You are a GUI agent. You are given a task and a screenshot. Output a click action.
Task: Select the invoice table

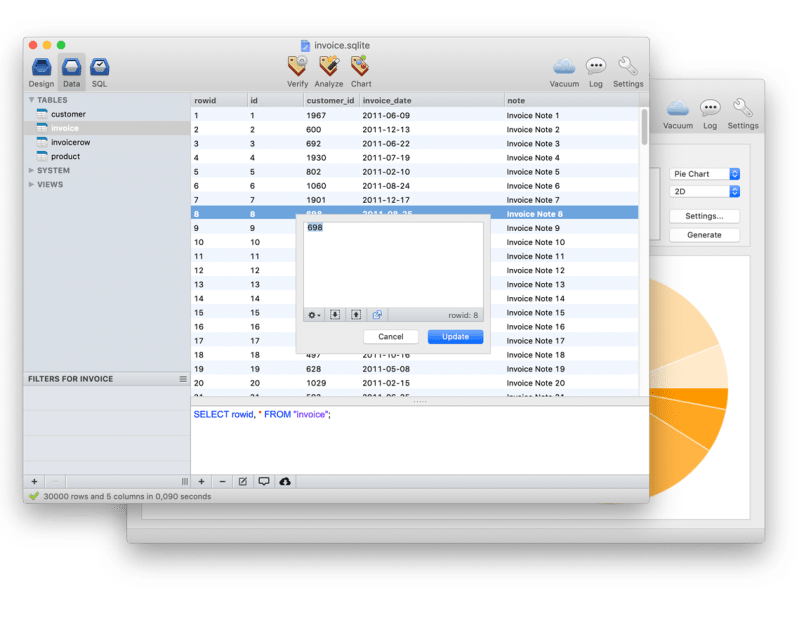107,128
